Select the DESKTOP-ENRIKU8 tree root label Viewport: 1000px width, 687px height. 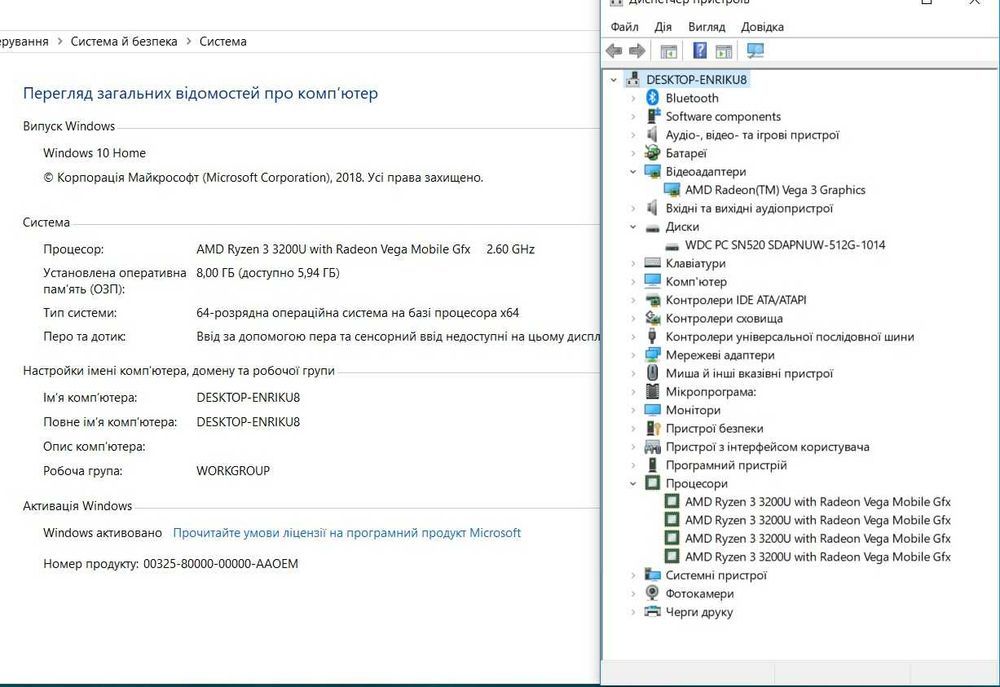[696, 80]
